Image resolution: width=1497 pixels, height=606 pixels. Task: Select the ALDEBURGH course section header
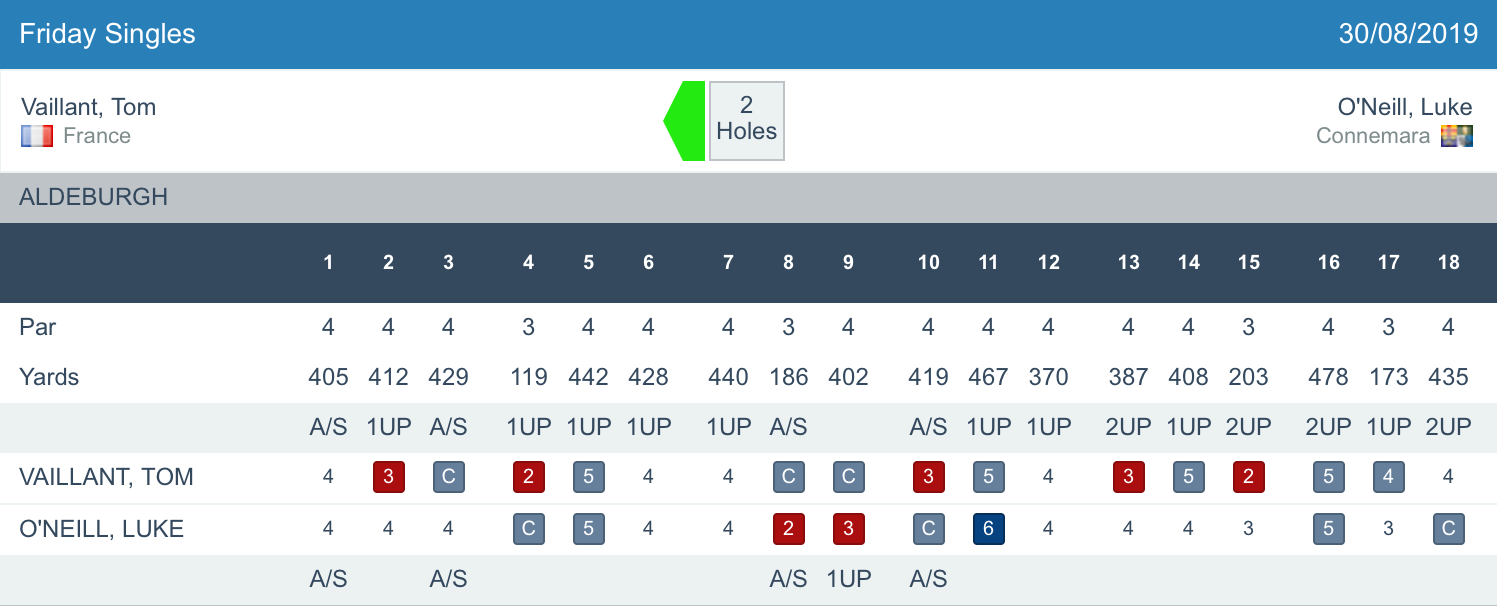(x=93, y=197)
